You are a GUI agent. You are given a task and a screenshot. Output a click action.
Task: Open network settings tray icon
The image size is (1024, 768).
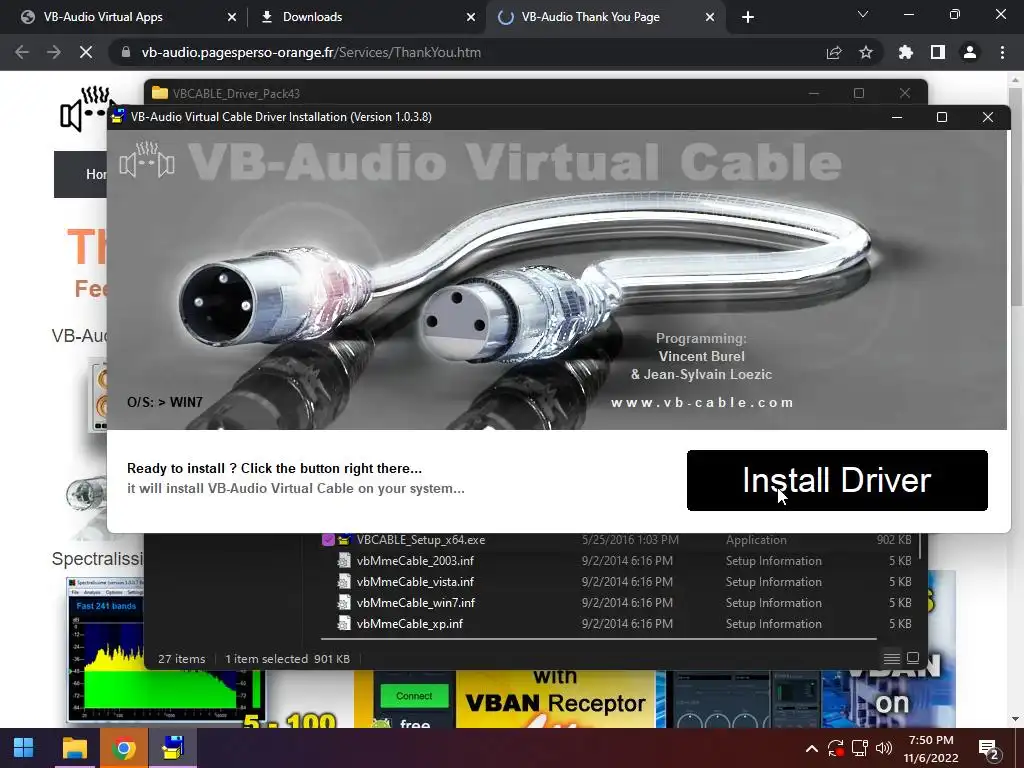[x=860, y=748]
